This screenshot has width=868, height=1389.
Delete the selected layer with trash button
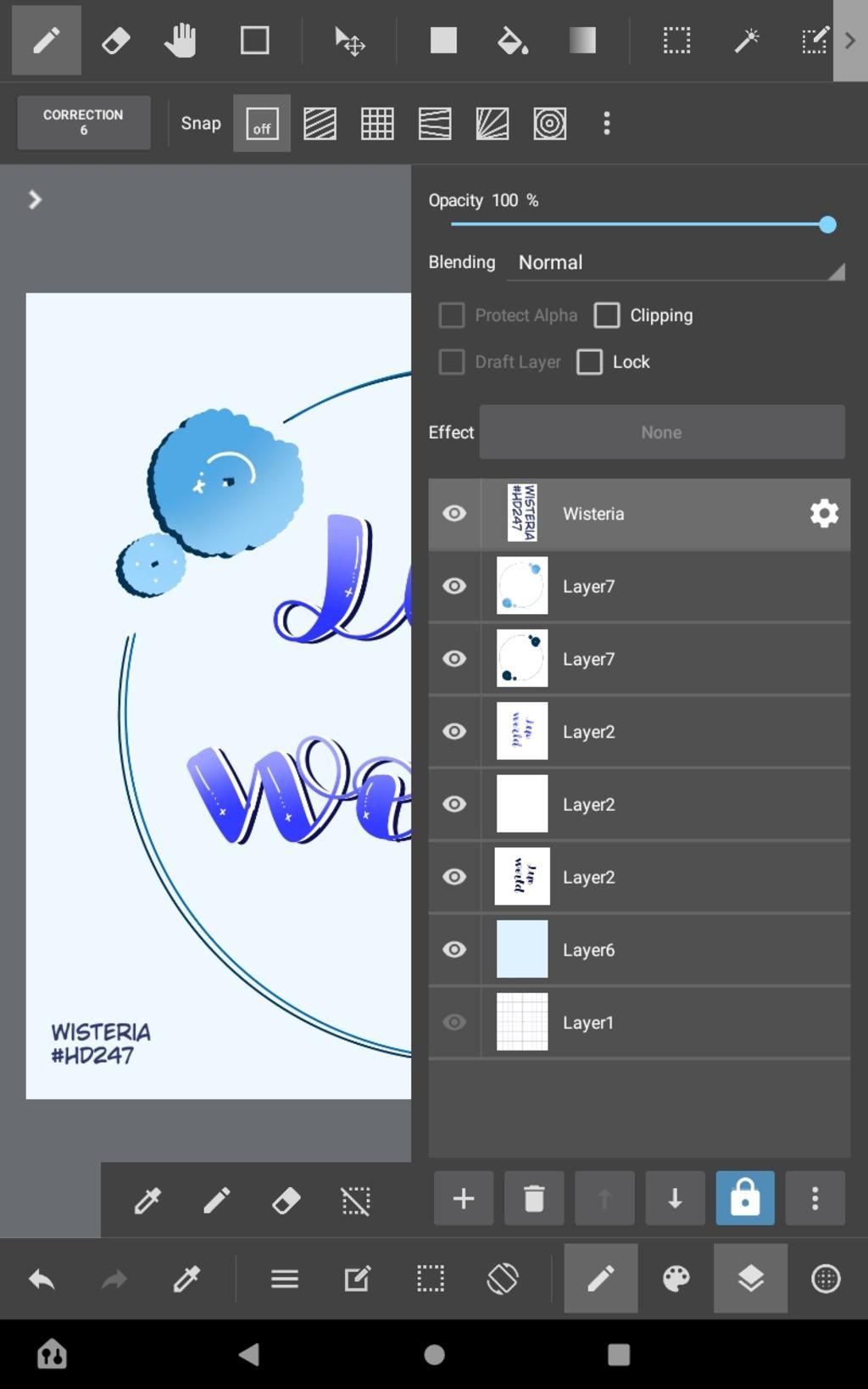(534, 1198)
